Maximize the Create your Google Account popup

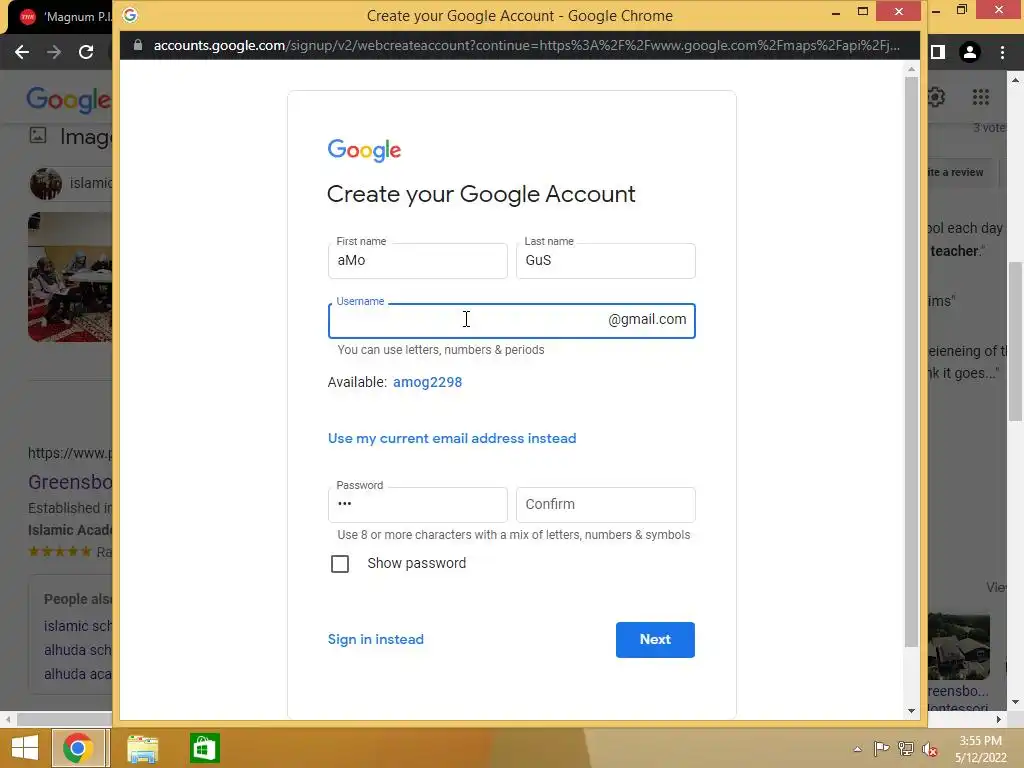pos(863,12)
